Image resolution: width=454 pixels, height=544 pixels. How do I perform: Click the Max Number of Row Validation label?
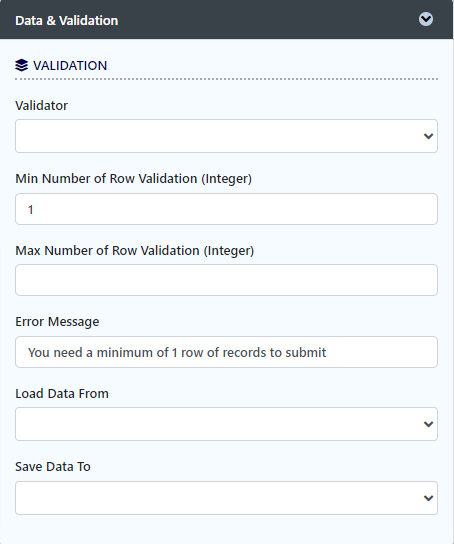(x=135, y=250)
